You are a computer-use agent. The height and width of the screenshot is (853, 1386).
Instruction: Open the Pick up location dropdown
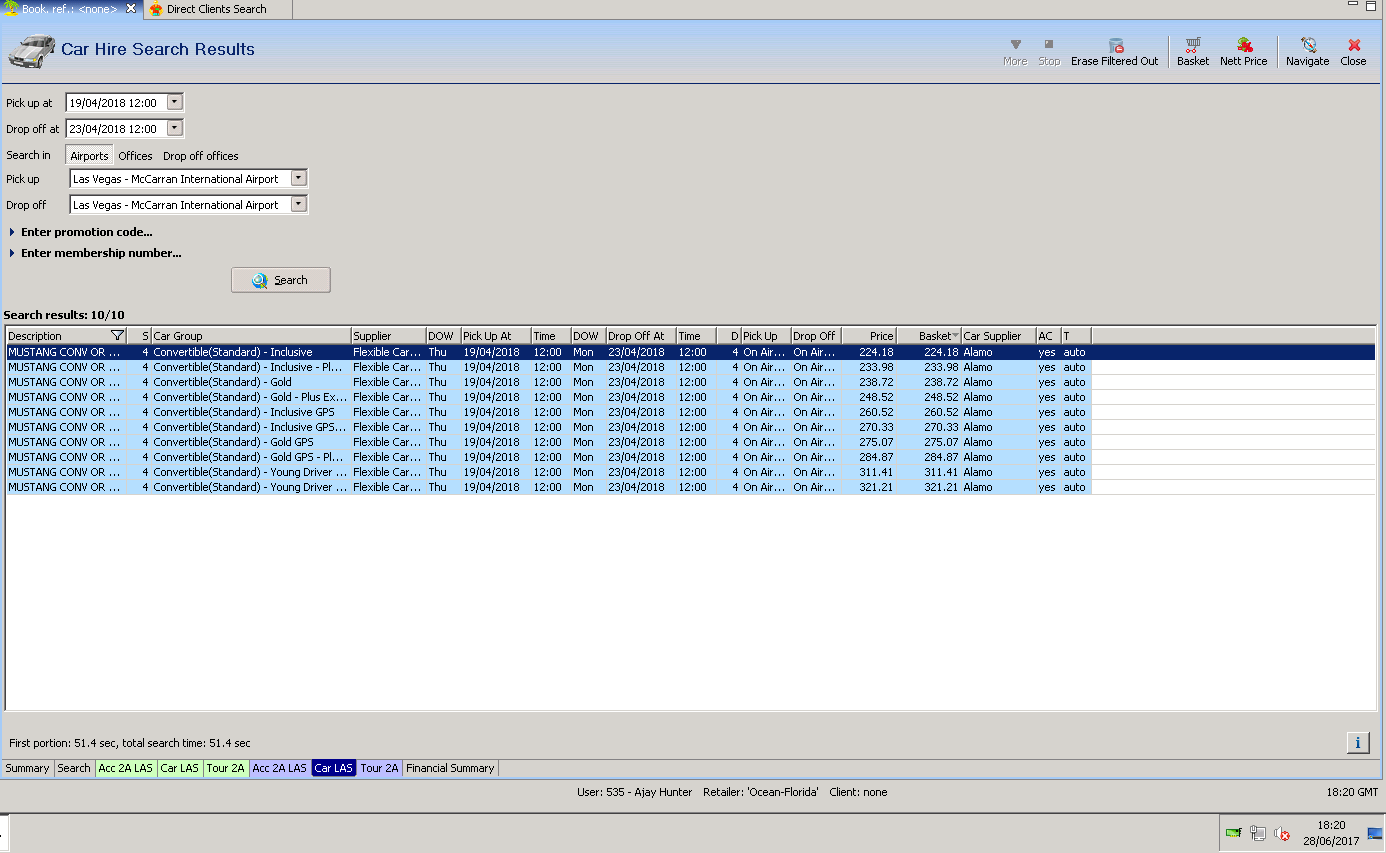coord(298,179)
